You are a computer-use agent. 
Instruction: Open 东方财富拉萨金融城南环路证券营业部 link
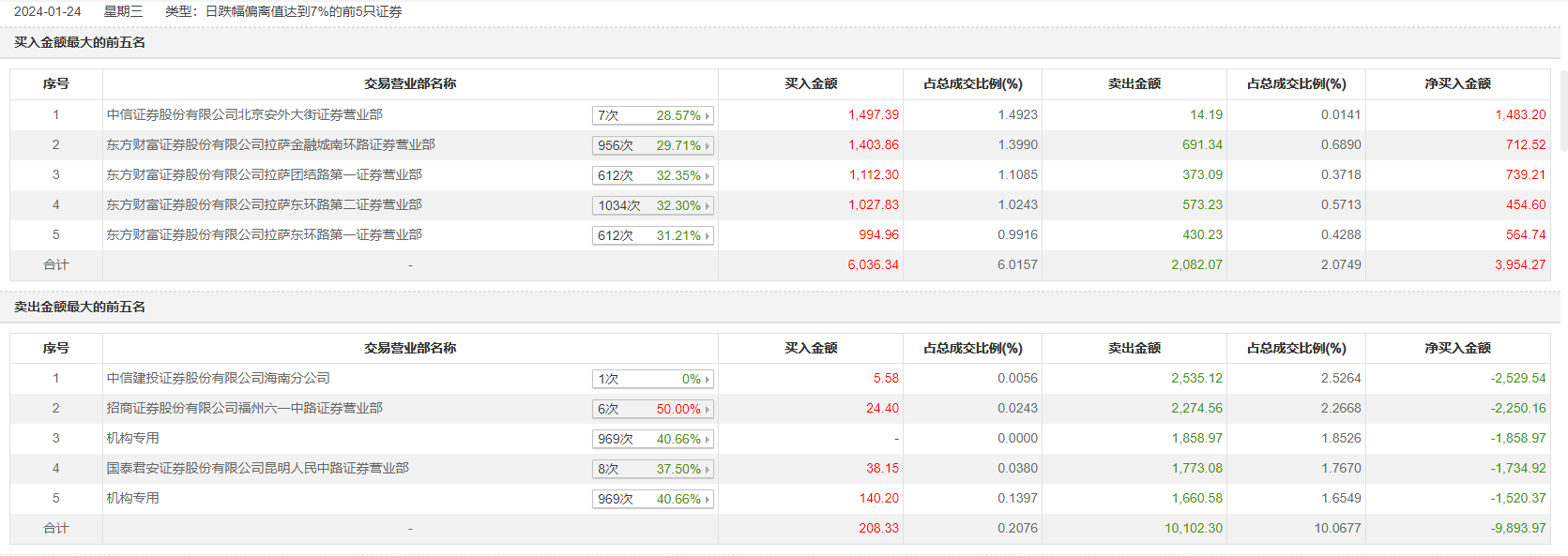pyautogui.click(x=270, y=144)
